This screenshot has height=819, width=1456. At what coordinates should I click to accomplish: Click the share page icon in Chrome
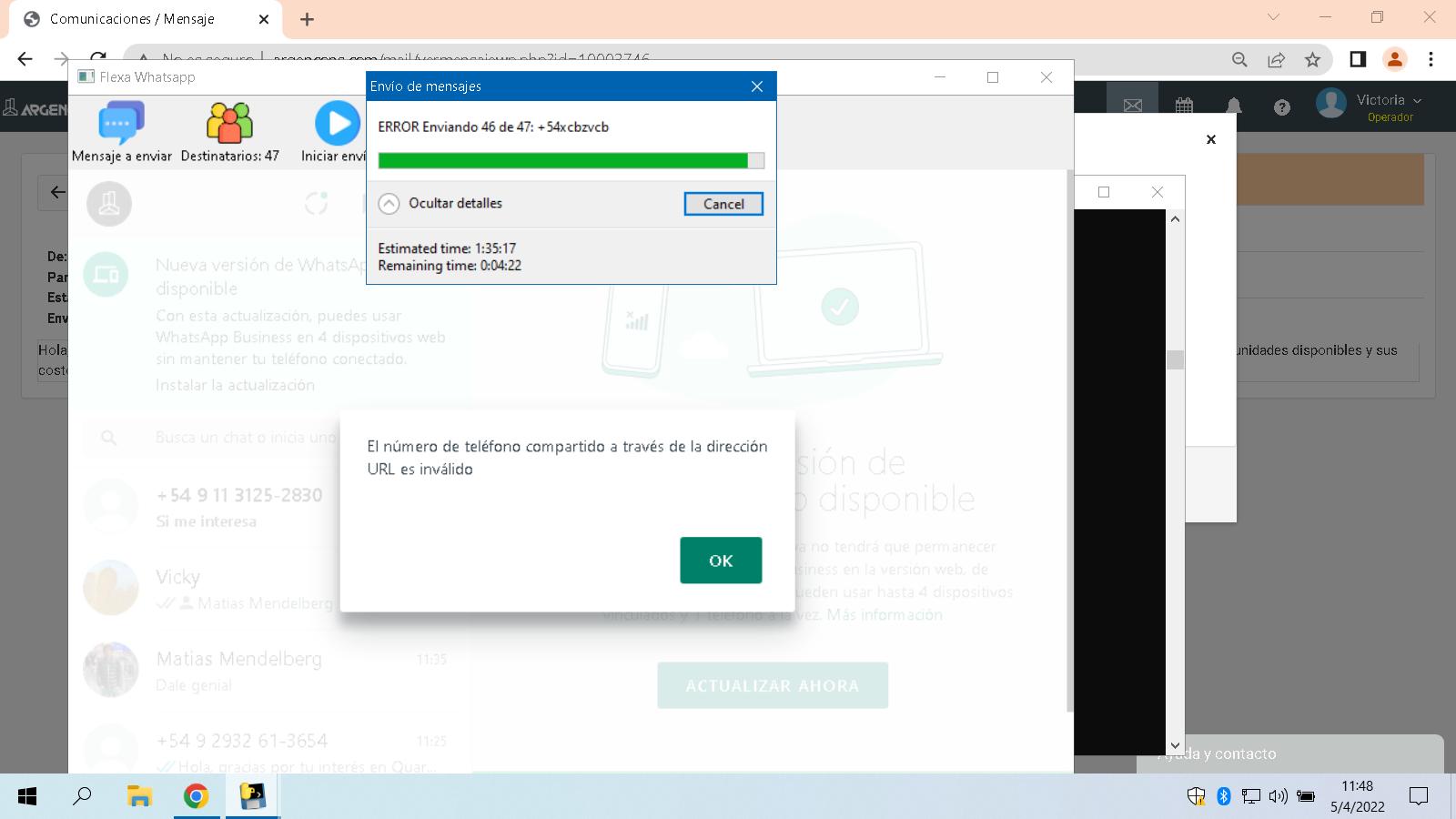(1276, 59)
